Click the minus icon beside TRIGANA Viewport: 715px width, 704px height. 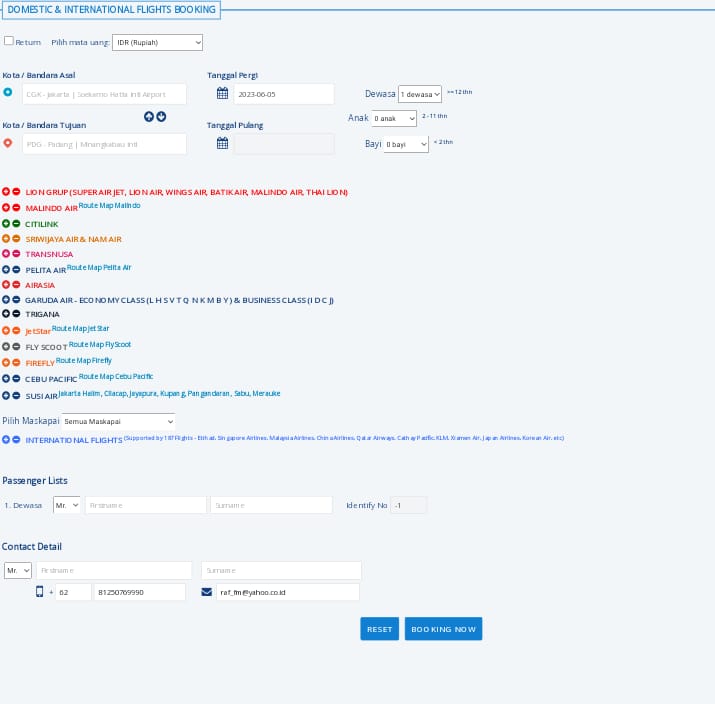tap(16, 314)
